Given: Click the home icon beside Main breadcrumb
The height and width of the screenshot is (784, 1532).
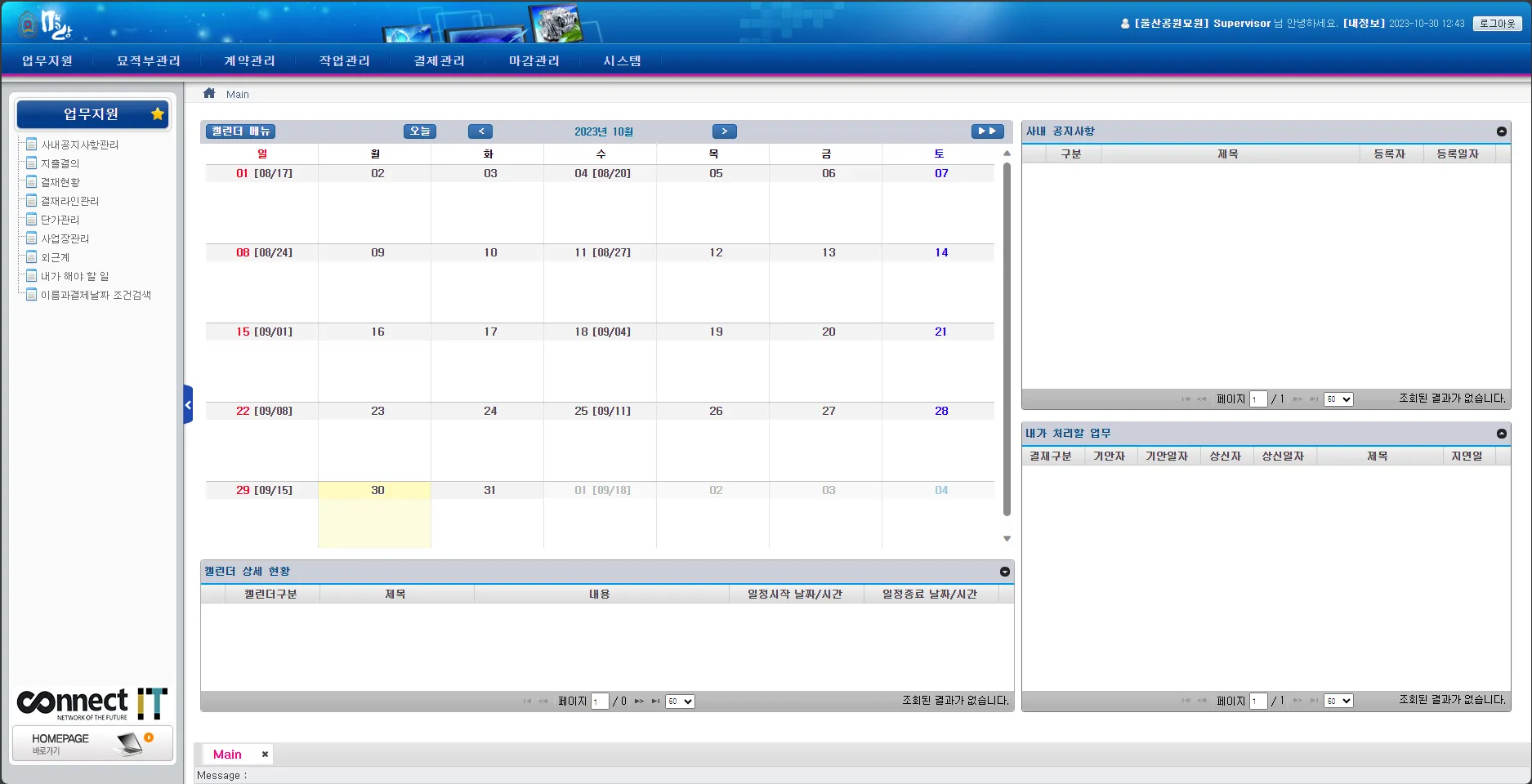Looking at the screenshot, I should [x=209, y=93].
